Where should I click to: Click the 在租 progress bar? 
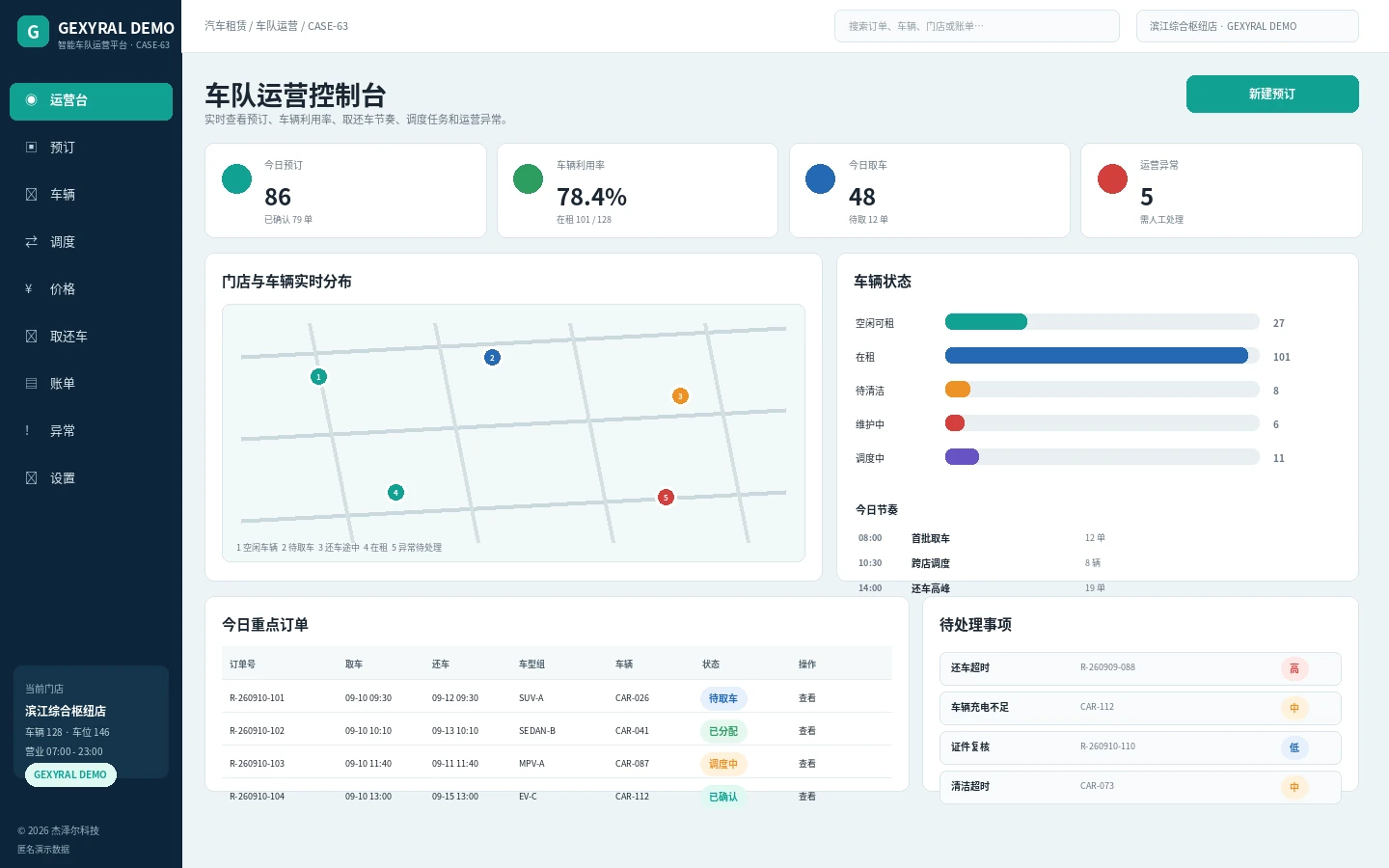point(1103,356)
